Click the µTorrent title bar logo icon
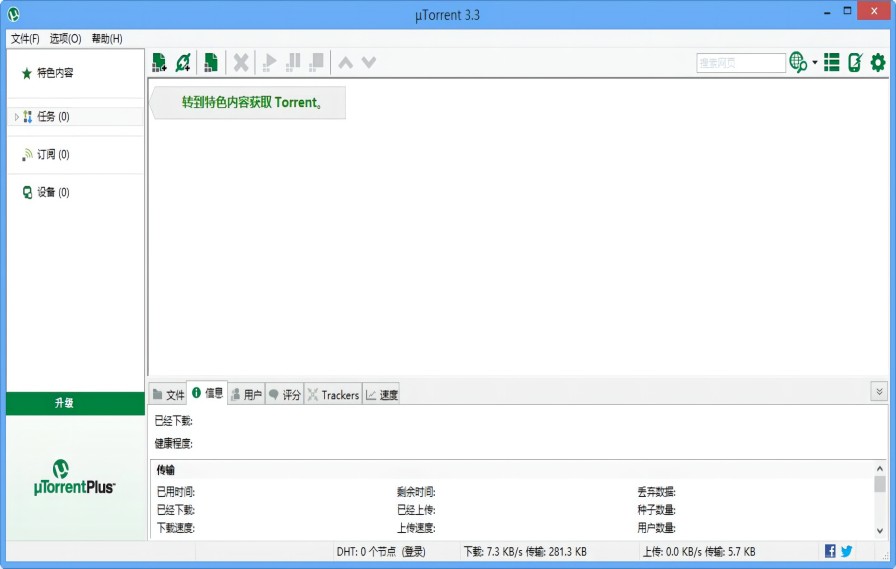This screenshot has width=896, height=569. [14, 14]
